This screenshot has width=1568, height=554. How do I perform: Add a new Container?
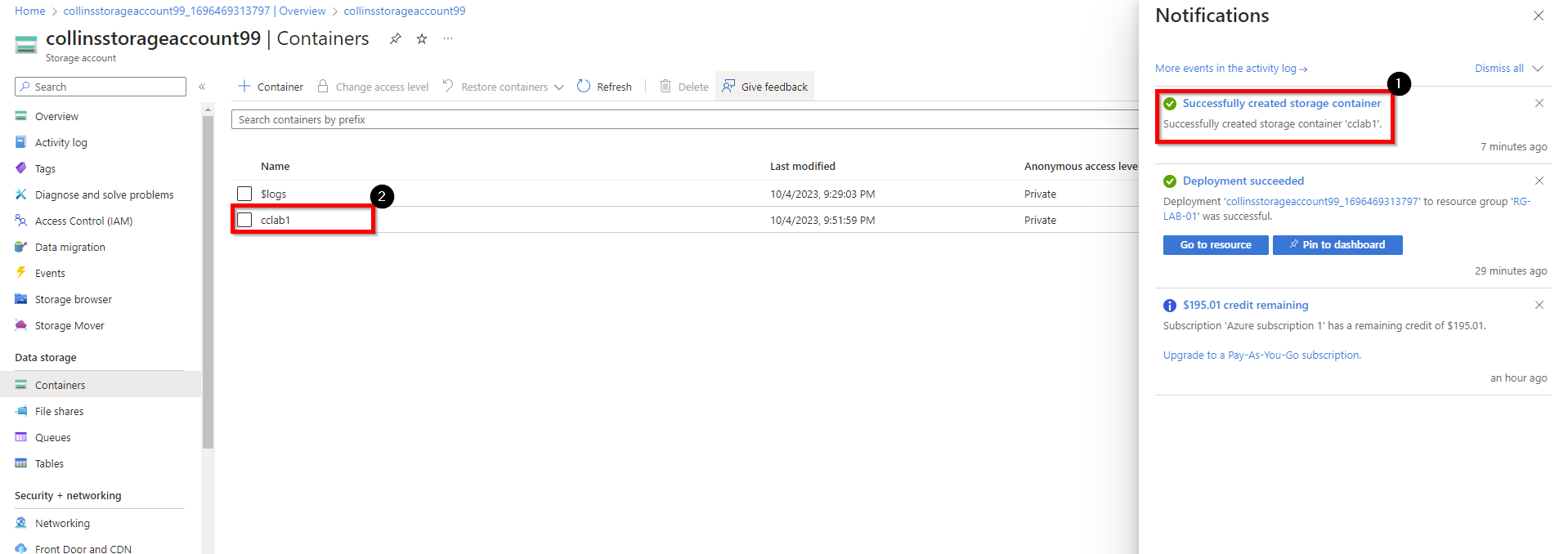tap(271, 87)
